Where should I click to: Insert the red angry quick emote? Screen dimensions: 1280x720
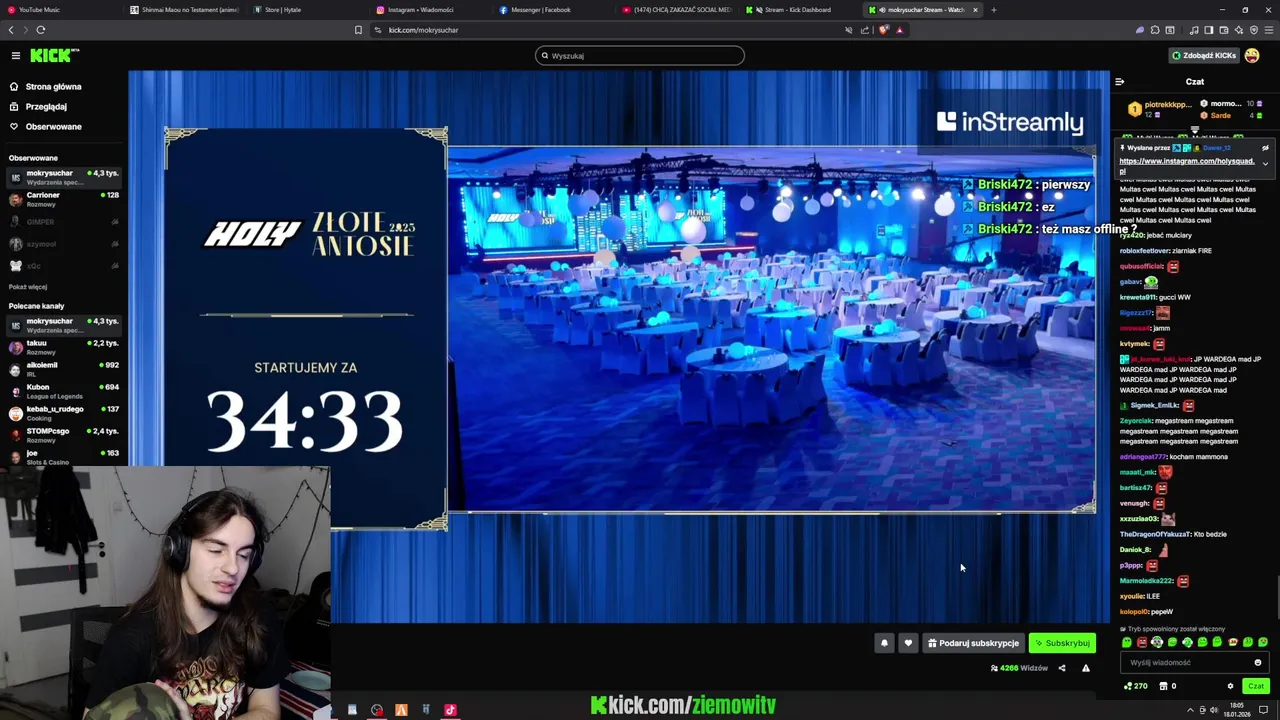[x=1142, y=642]
